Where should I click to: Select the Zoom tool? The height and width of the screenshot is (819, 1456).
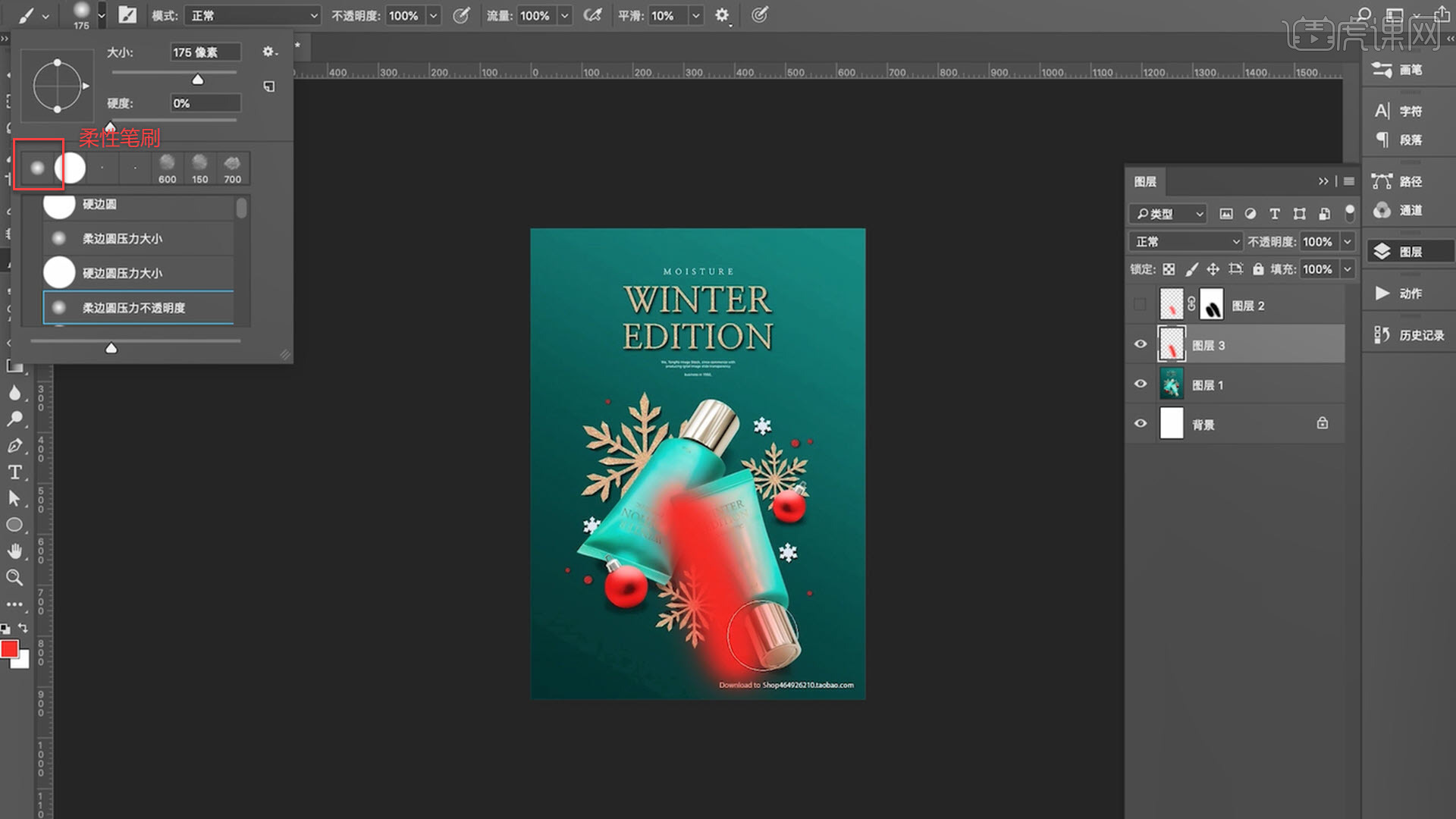[14, 578]
